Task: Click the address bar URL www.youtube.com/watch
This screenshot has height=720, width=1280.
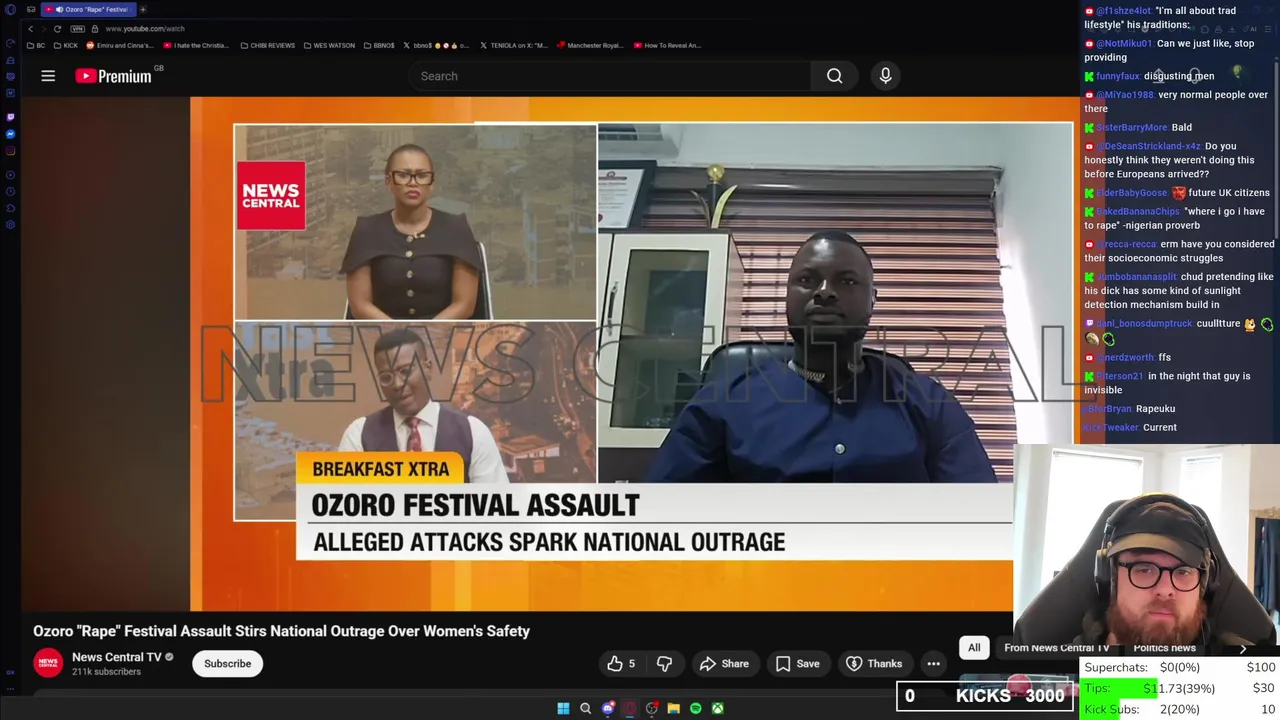Action: click(145, 29)
